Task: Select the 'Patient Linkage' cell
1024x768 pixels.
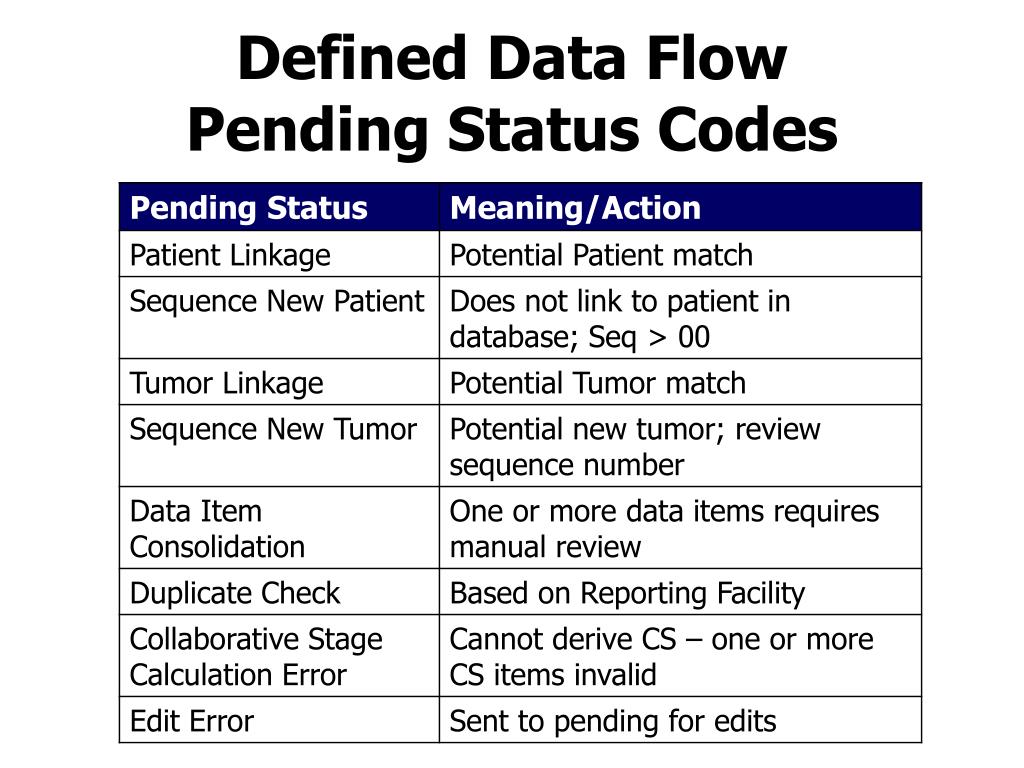Action: tap(280, 254)
